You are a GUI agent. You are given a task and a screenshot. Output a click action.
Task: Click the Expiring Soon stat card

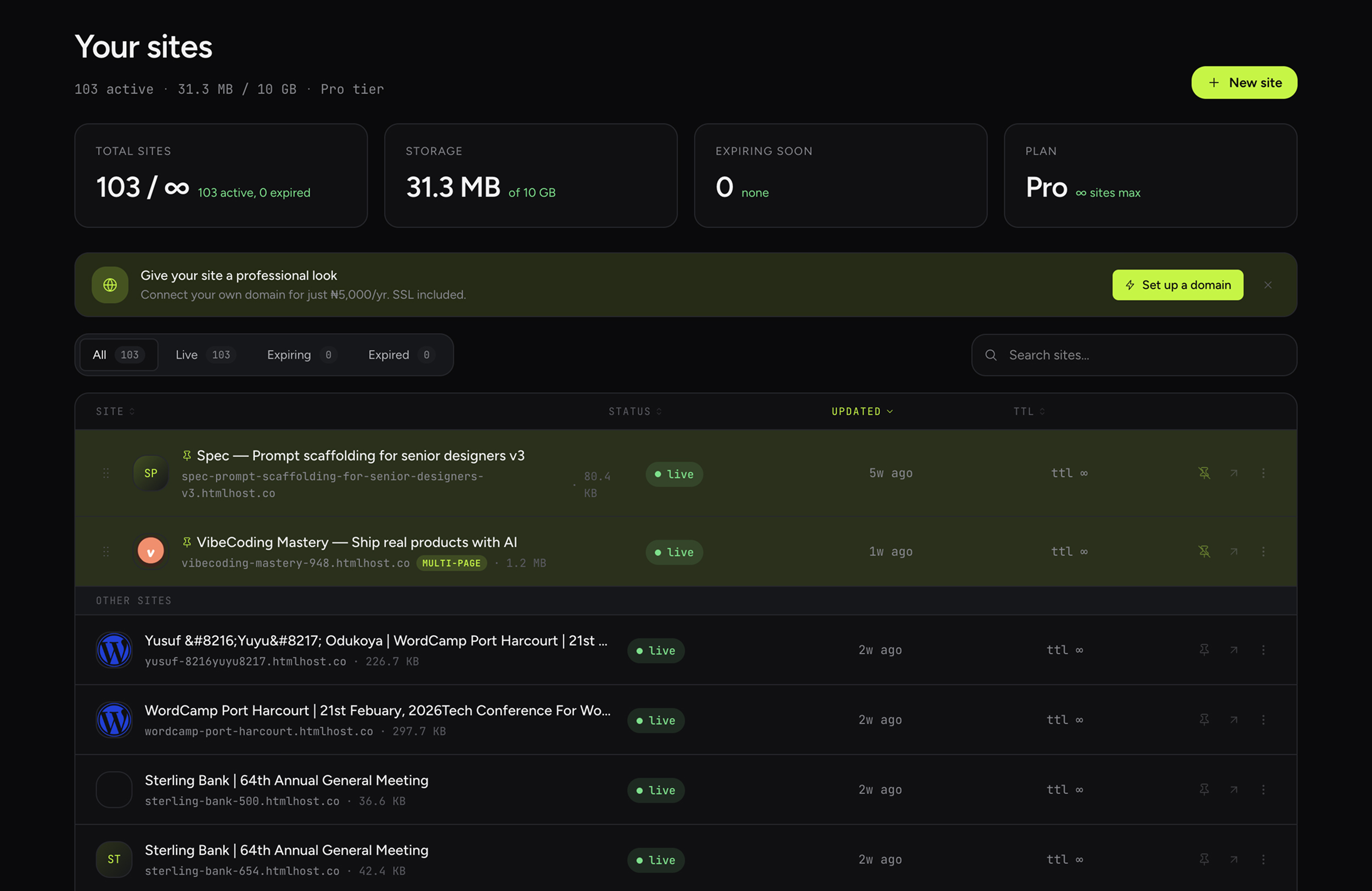click(x=841, y=175)
